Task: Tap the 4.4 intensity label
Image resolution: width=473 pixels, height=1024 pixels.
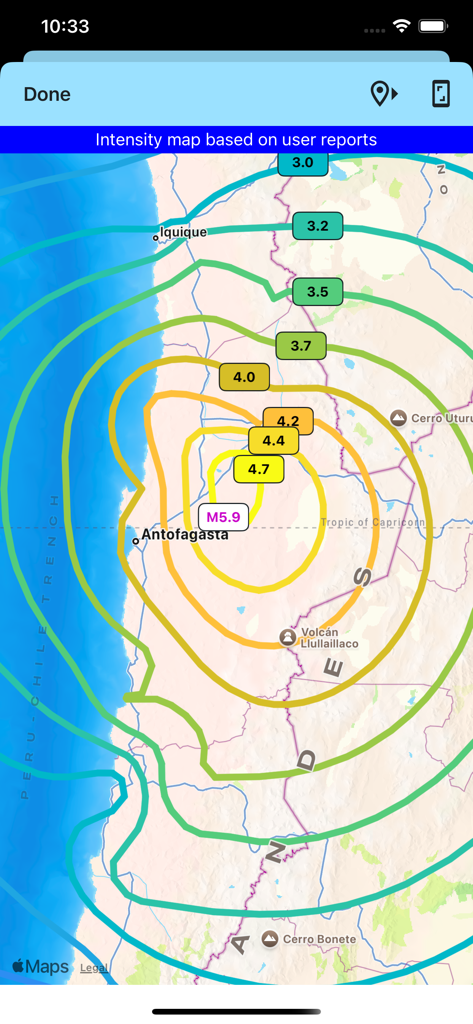Action: click(274, 441)
